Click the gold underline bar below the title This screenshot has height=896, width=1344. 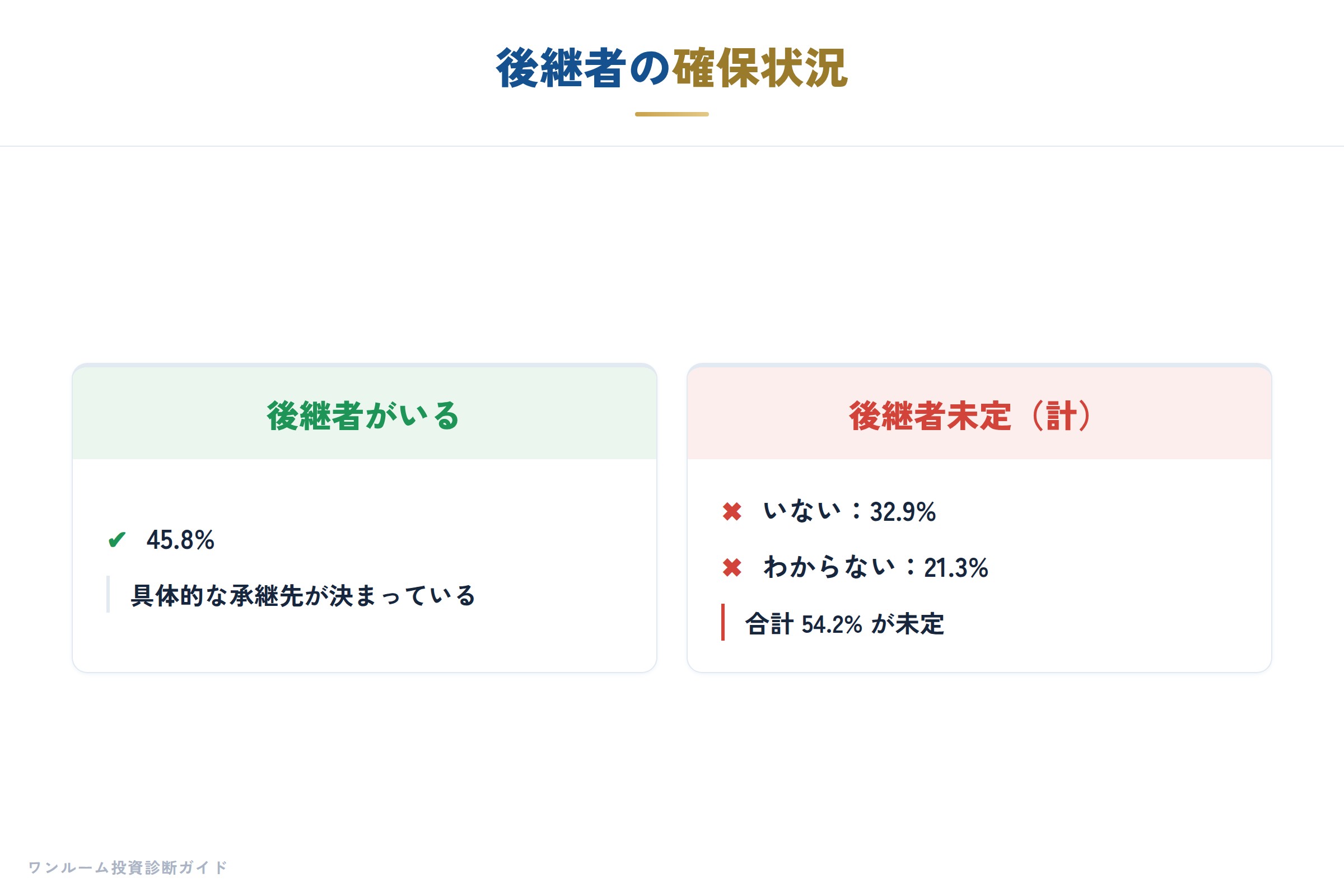[x=672, y=114]
